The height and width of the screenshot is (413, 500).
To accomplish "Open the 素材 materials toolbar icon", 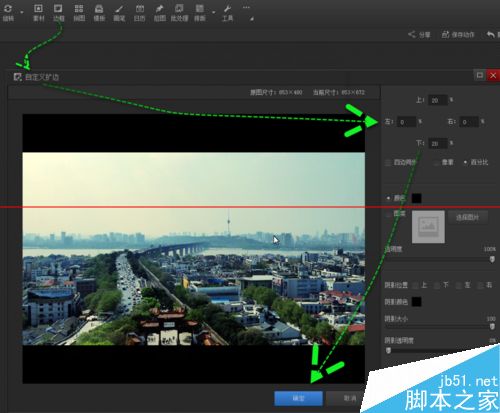I will (x=39, y=13).
